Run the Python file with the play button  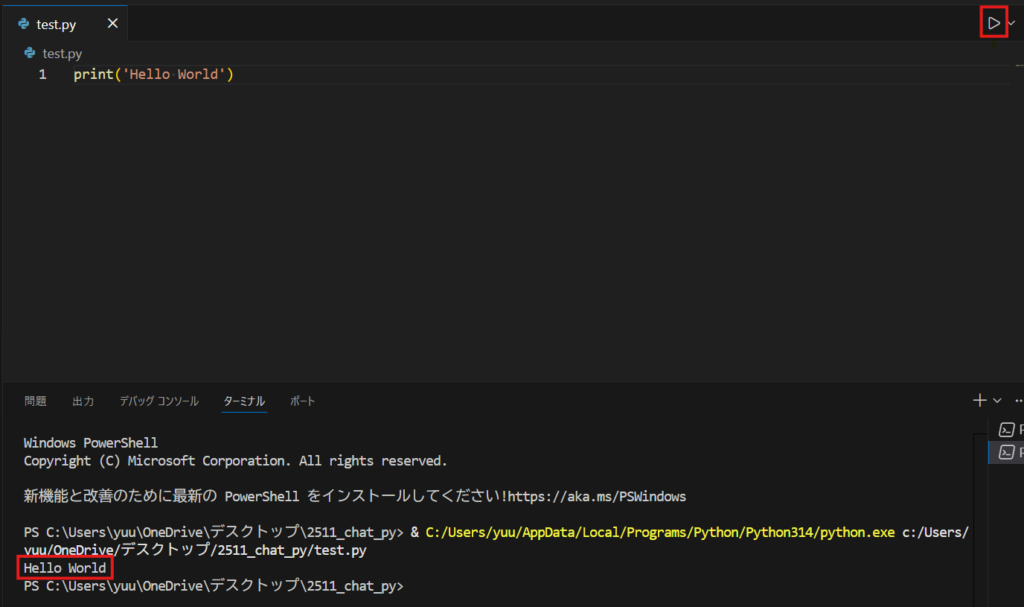(993, 22)
